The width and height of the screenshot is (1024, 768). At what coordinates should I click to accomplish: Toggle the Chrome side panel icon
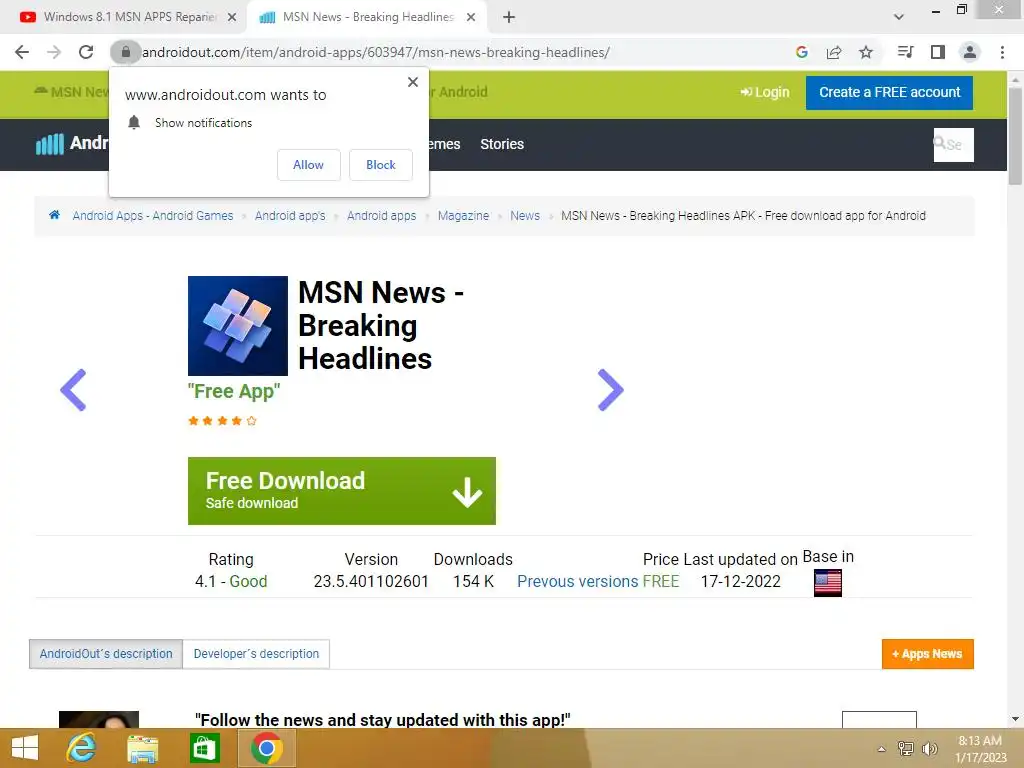click(x=938, y=52)
